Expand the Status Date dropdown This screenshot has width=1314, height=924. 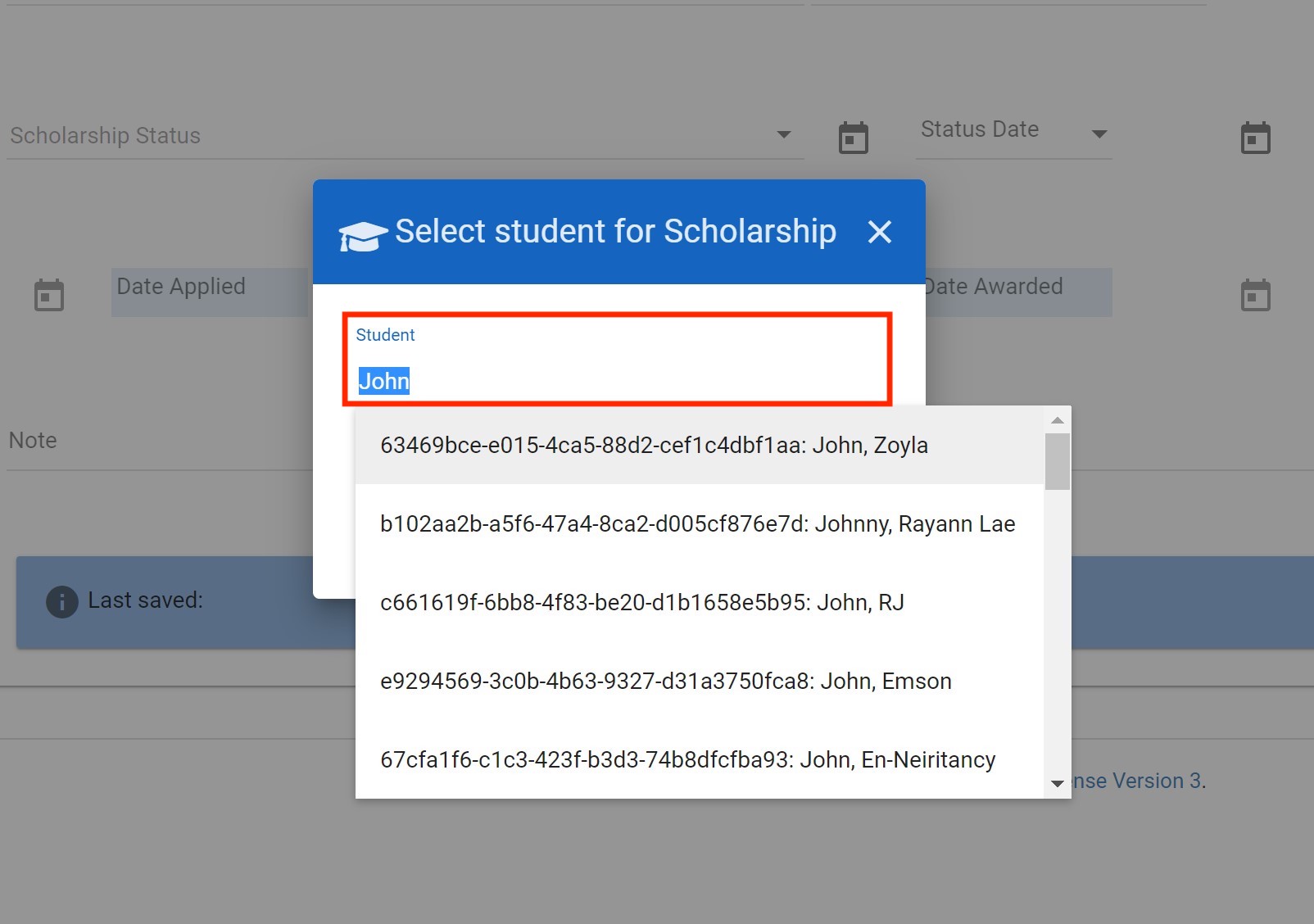(x=1099, y=134)
